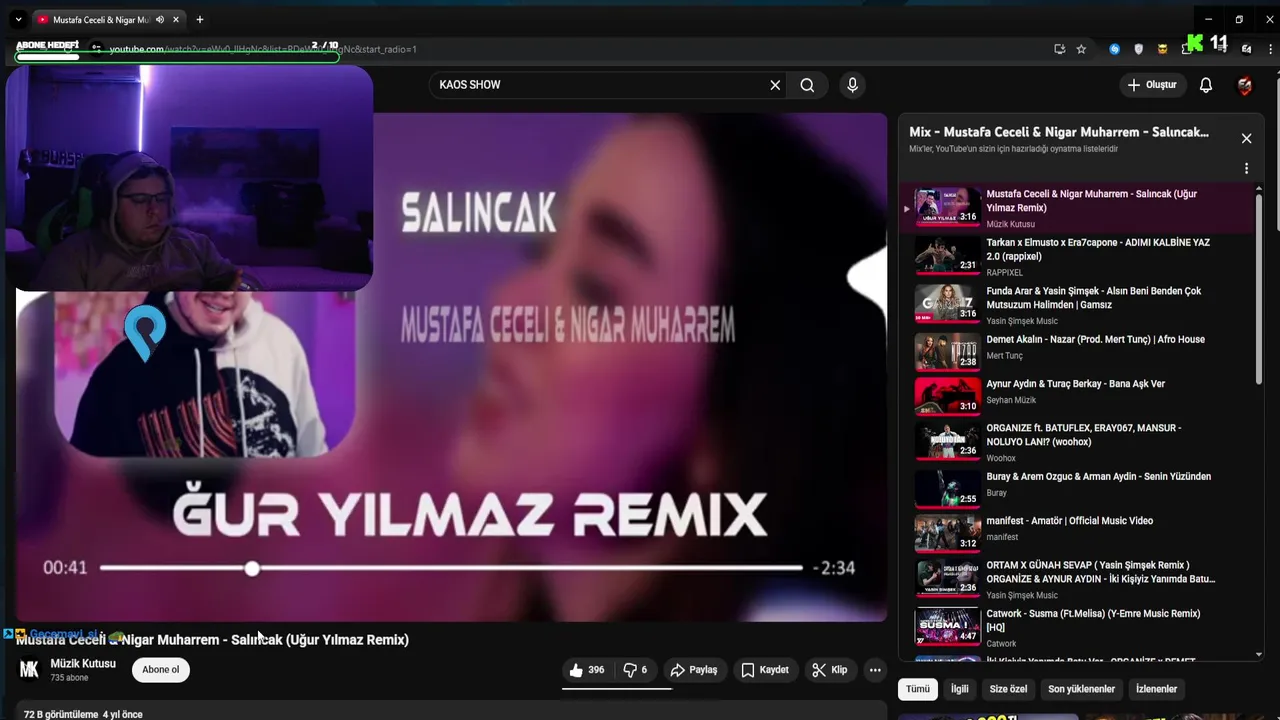Viewport: 1280px width, 720px height.
Task: Open the shield browser extension
Action: coord(1138,49)
